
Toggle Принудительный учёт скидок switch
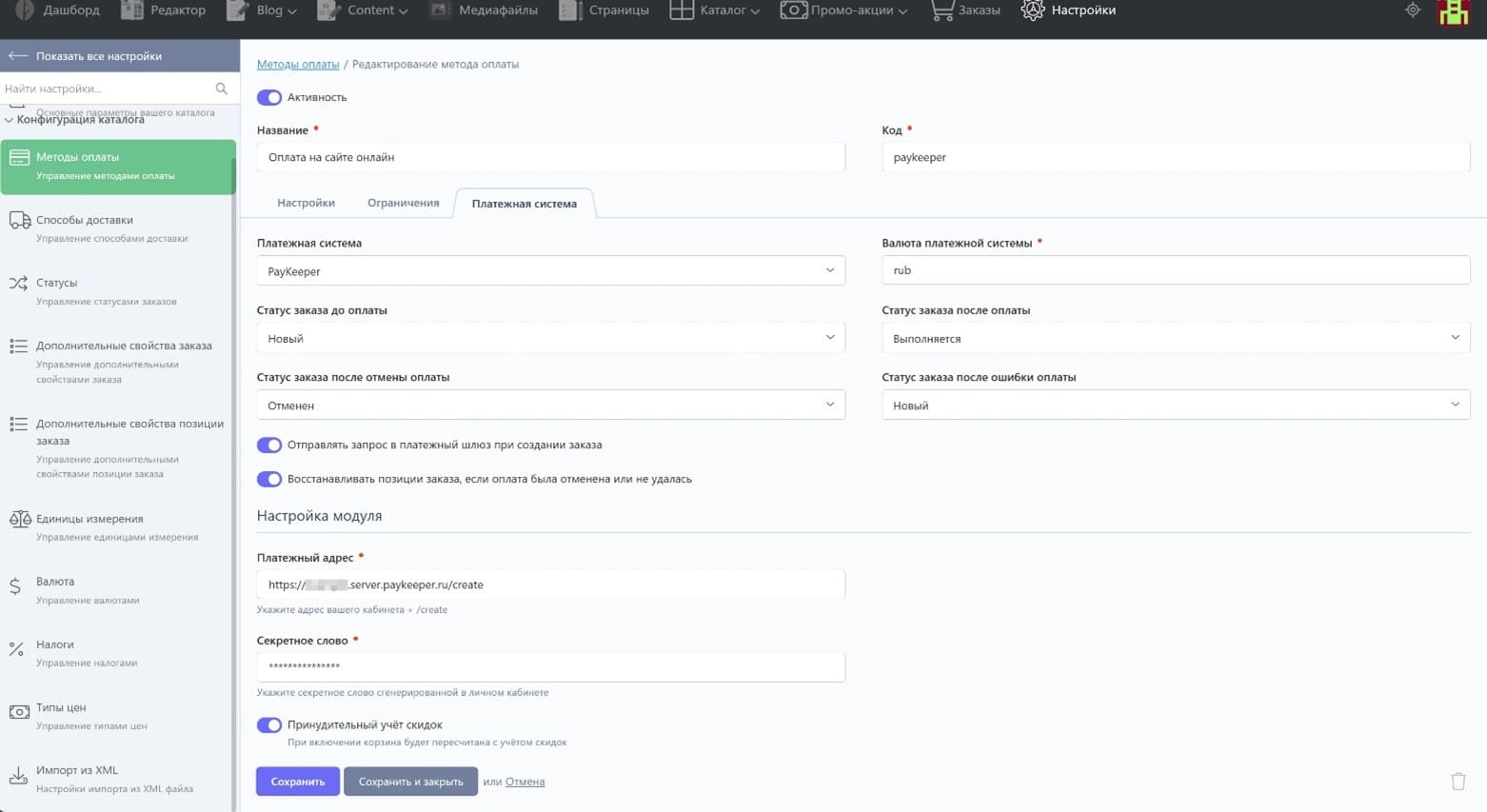click(x=269, y=725)
